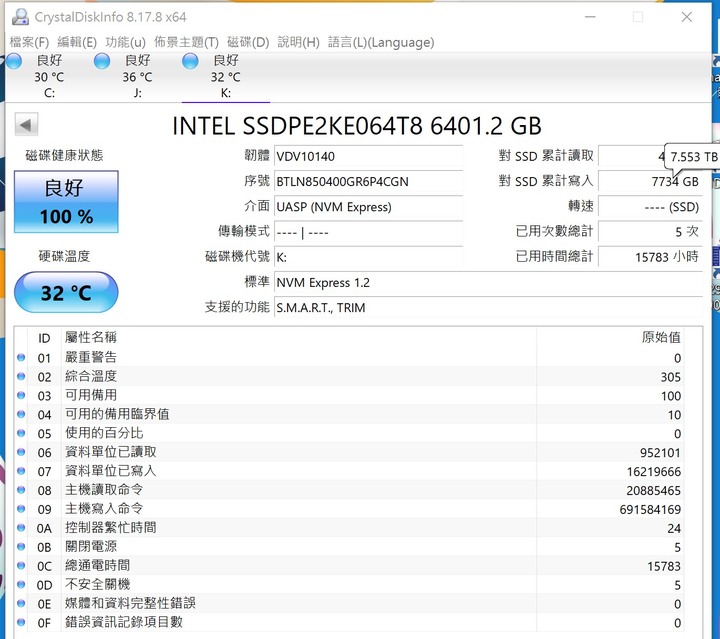Click the blue status orb for drive J:

102,61
